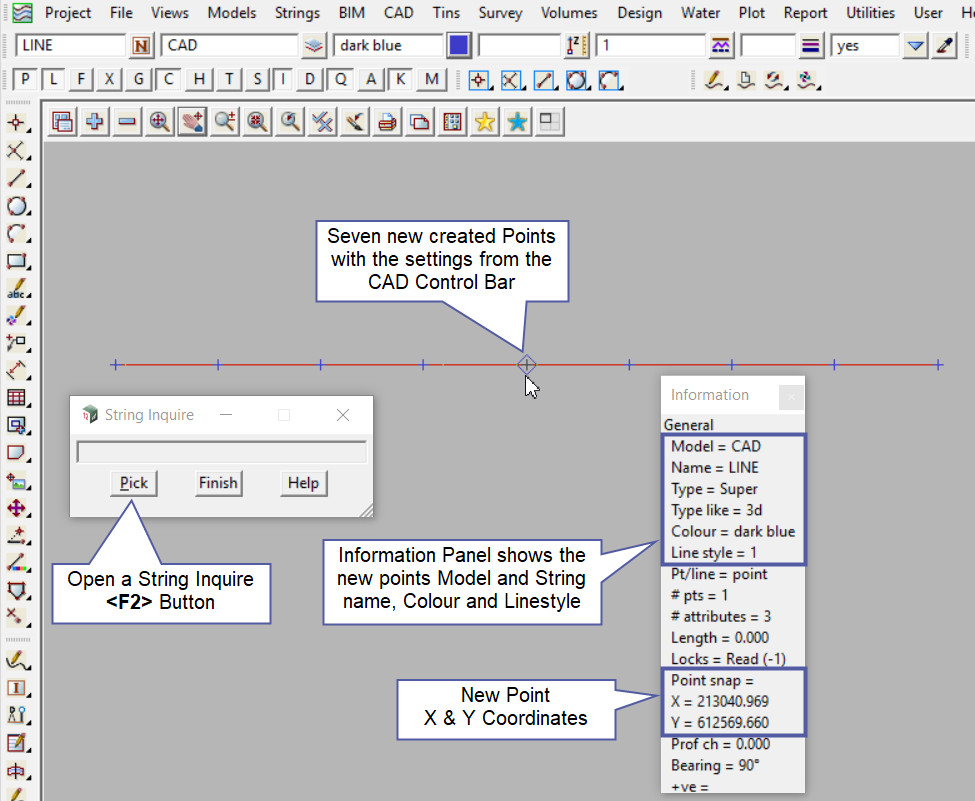The height and width of the screenshot is (801, 975).
Task: Select the rectangle drawing tool
Action: click(x=16, y=262)
